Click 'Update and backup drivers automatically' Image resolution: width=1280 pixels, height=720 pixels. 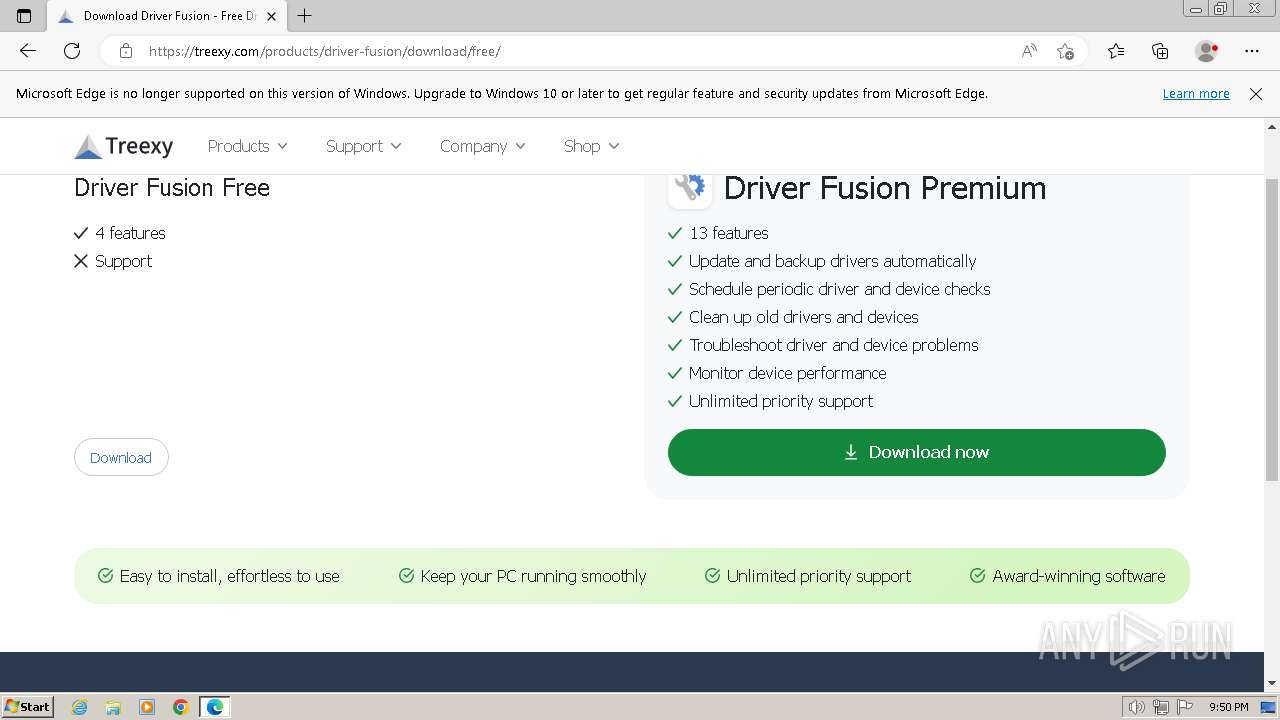[x=832, y=261]
